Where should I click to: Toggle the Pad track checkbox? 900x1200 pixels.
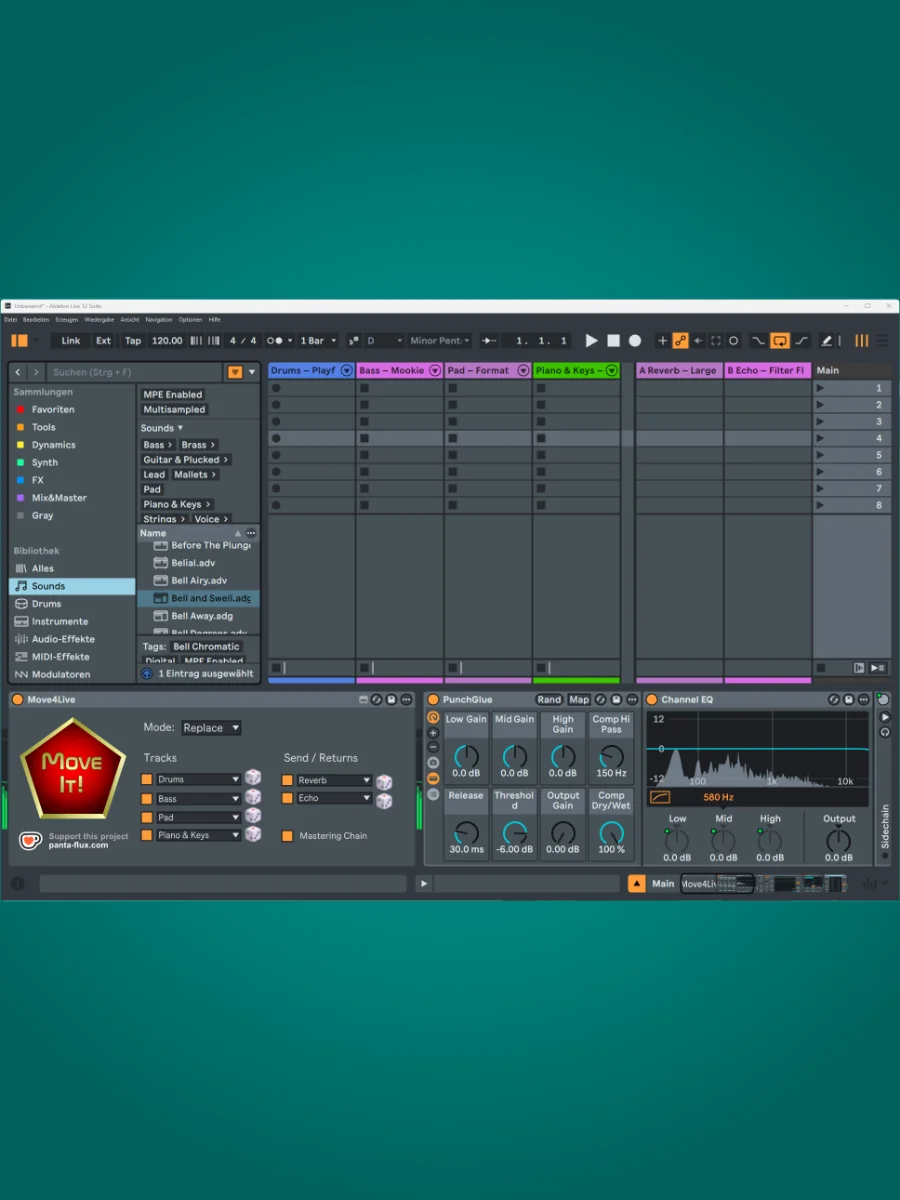[147, 817]
